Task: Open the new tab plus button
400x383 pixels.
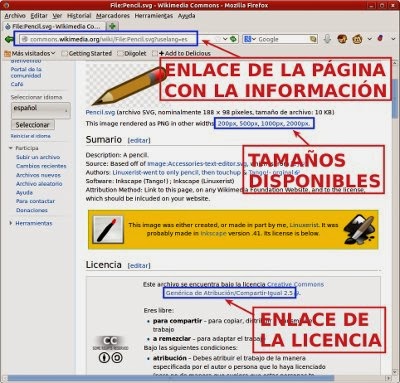Action: point(112,26)
